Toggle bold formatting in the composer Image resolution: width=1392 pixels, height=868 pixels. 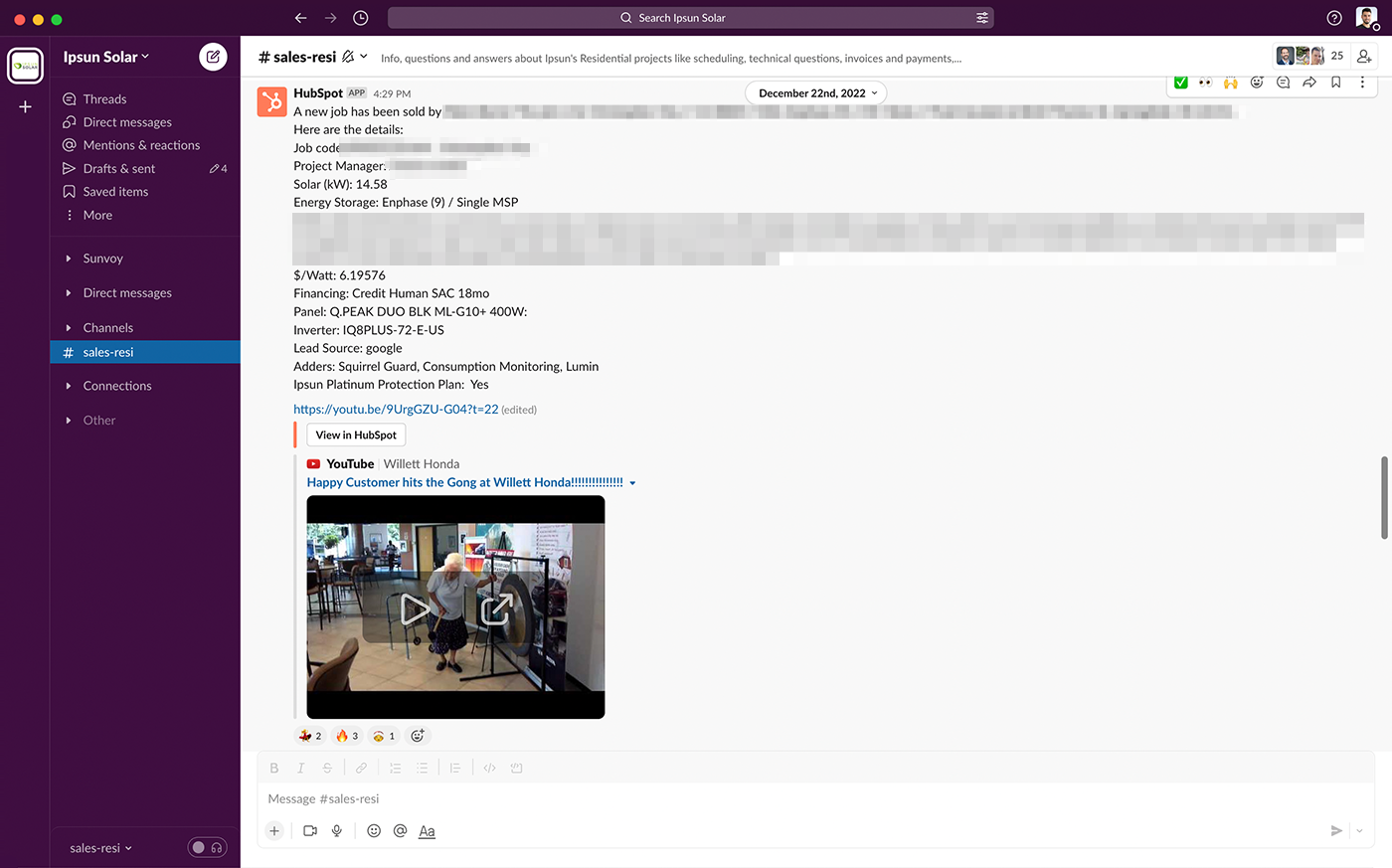pos(273,767)
